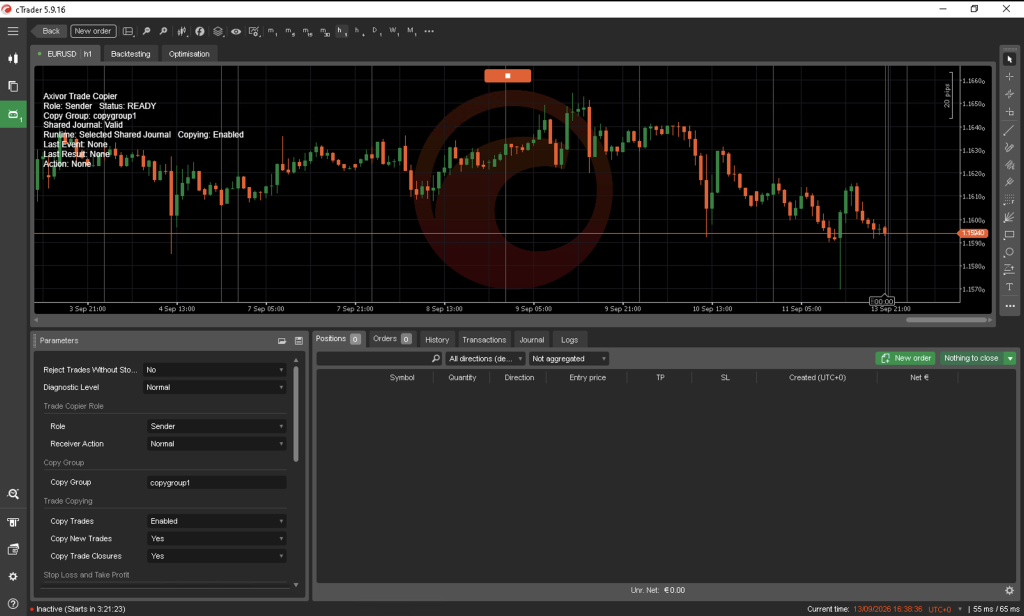Open Copy Trade Closures dropdown

(217, 556)
